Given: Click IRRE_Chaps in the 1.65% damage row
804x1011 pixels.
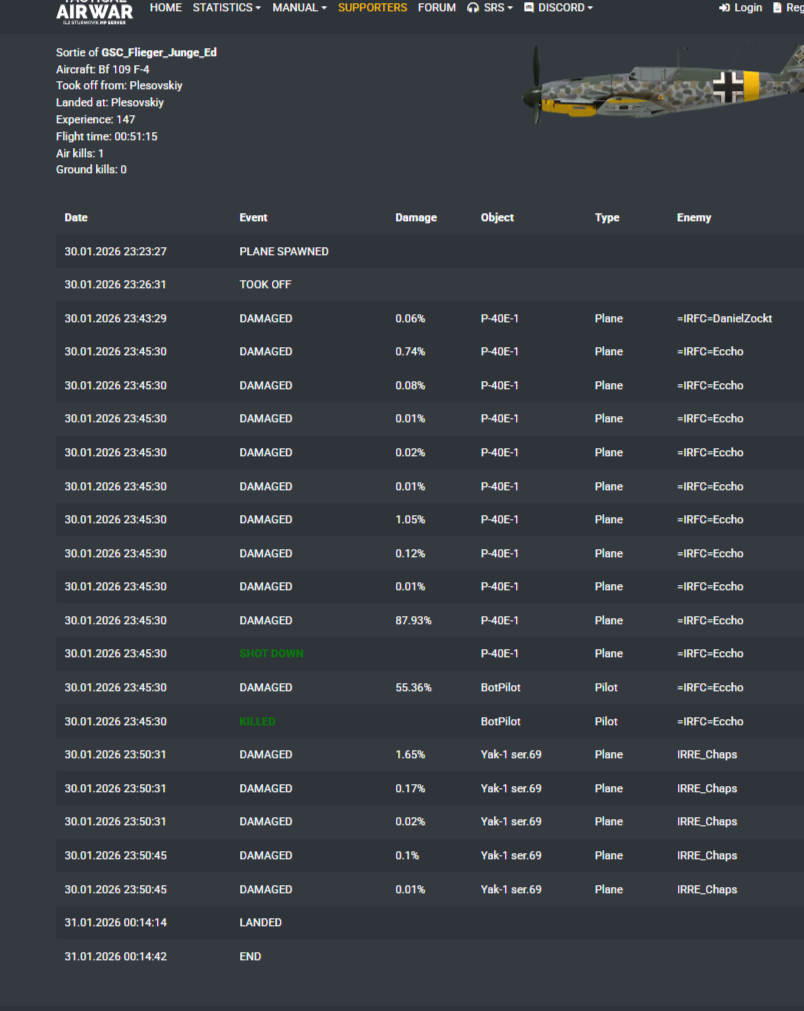Looking at the screenshot, I should [x=706, y=755].
